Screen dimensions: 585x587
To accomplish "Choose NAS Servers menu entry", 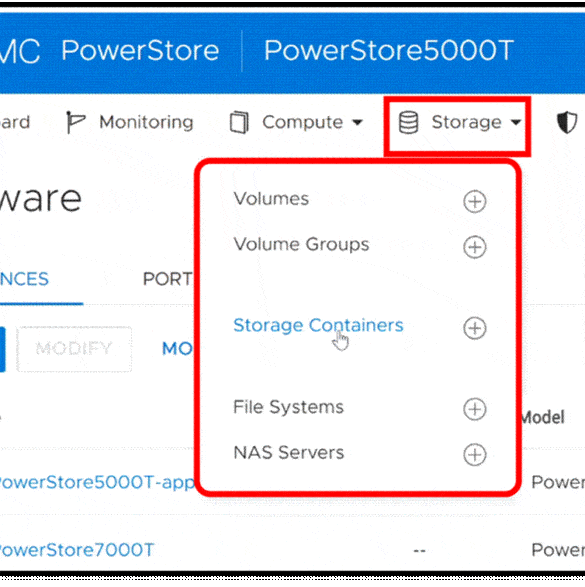I will coord(289,453).
